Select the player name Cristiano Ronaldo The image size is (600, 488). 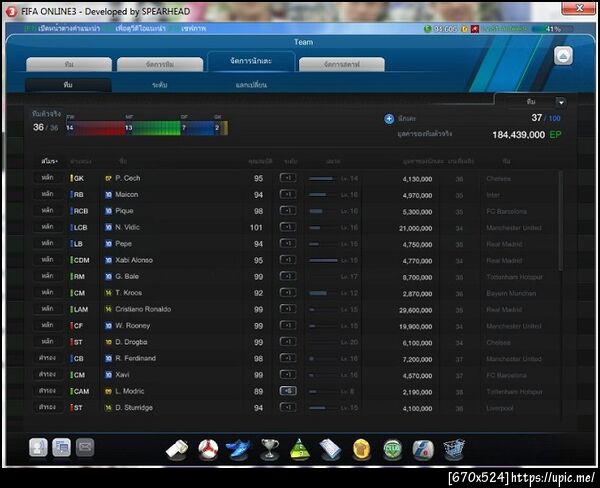point(143,309)
